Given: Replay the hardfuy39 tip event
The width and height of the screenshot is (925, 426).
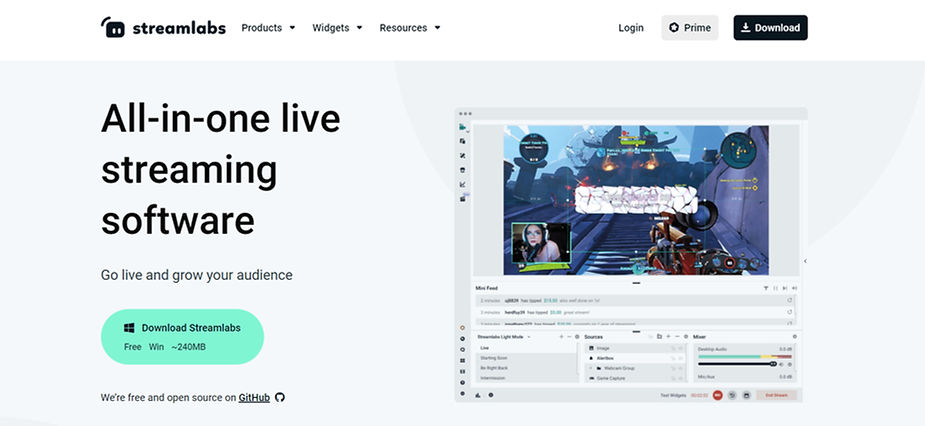Looking at the screenshot, I should (789, 312).
